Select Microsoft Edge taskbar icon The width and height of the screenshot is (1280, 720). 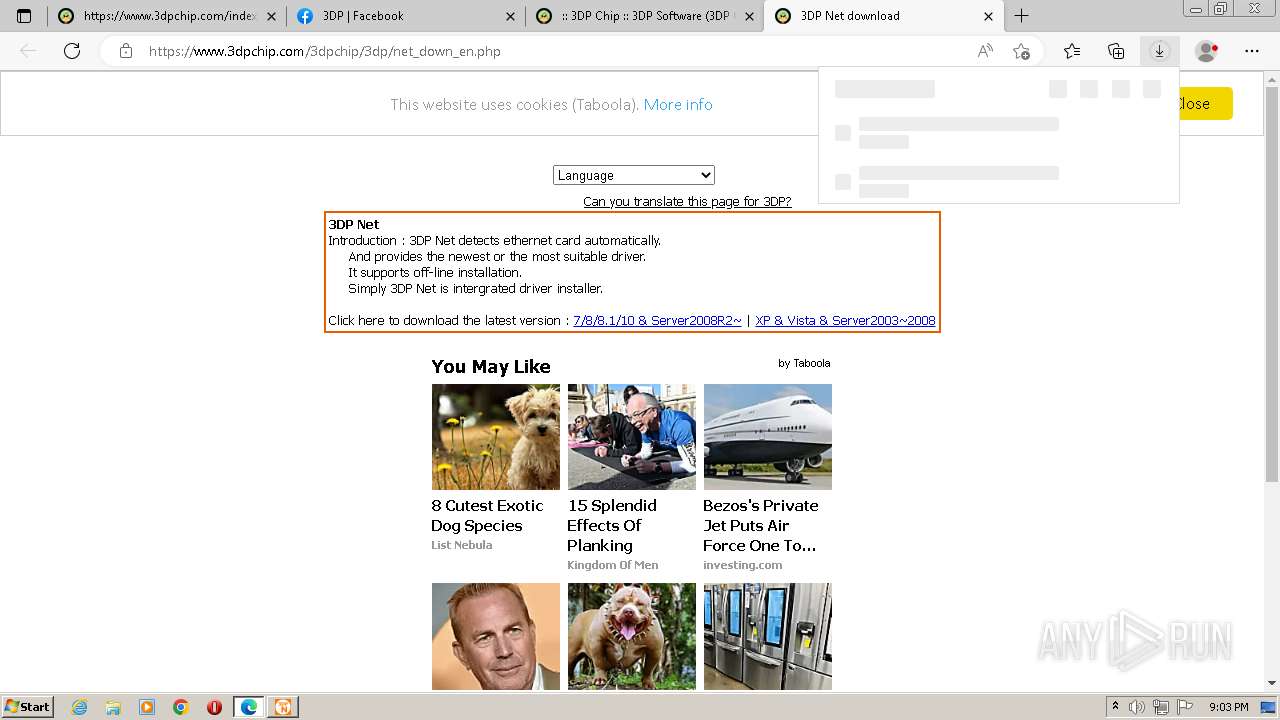coord(249,707)
